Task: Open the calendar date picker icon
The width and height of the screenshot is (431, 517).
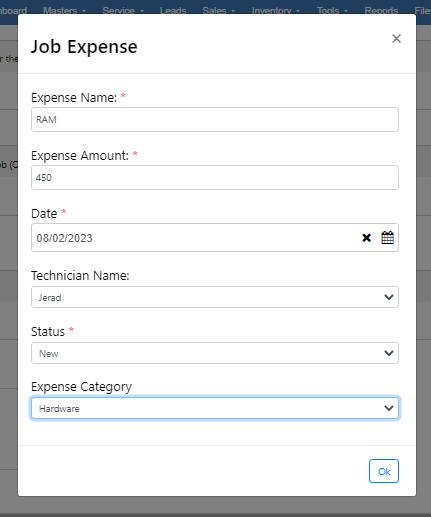Action: pos(387,238)
